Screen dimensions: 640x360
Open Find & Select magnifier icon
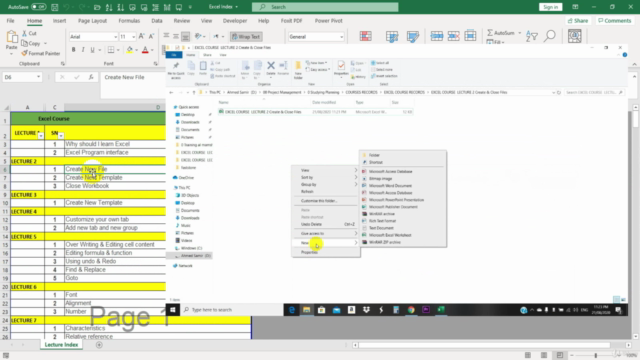(x=550, y=36)
